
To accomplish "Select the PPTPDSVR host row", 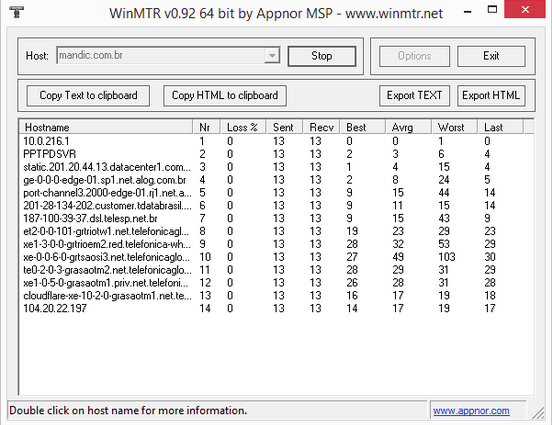I will coord(276,154).
